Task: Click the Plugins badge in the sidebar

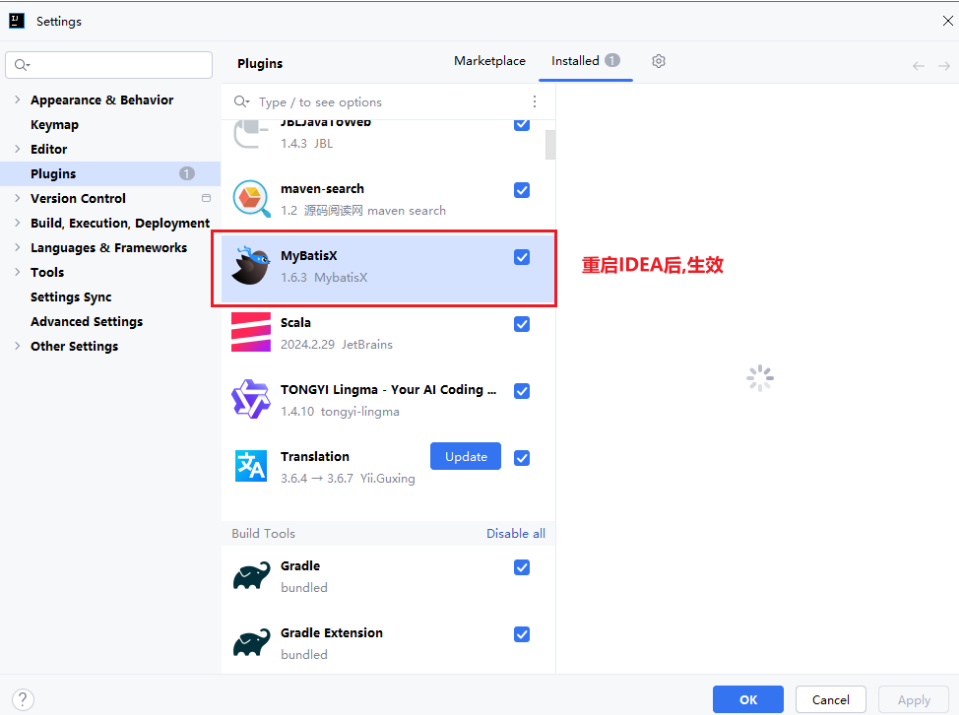Action: (x=187, y=174)
